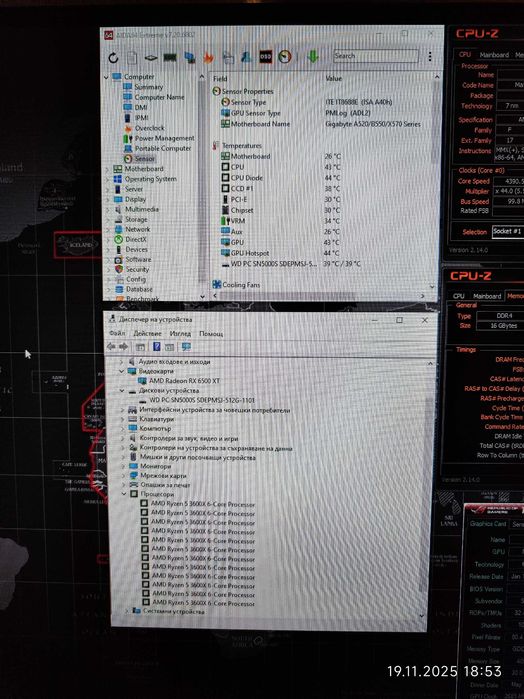Switch to Mainboard tab in upper CPU-Z window
This screenshot has height=699, width=524.
pyautogui.click(x=494, y=55)
